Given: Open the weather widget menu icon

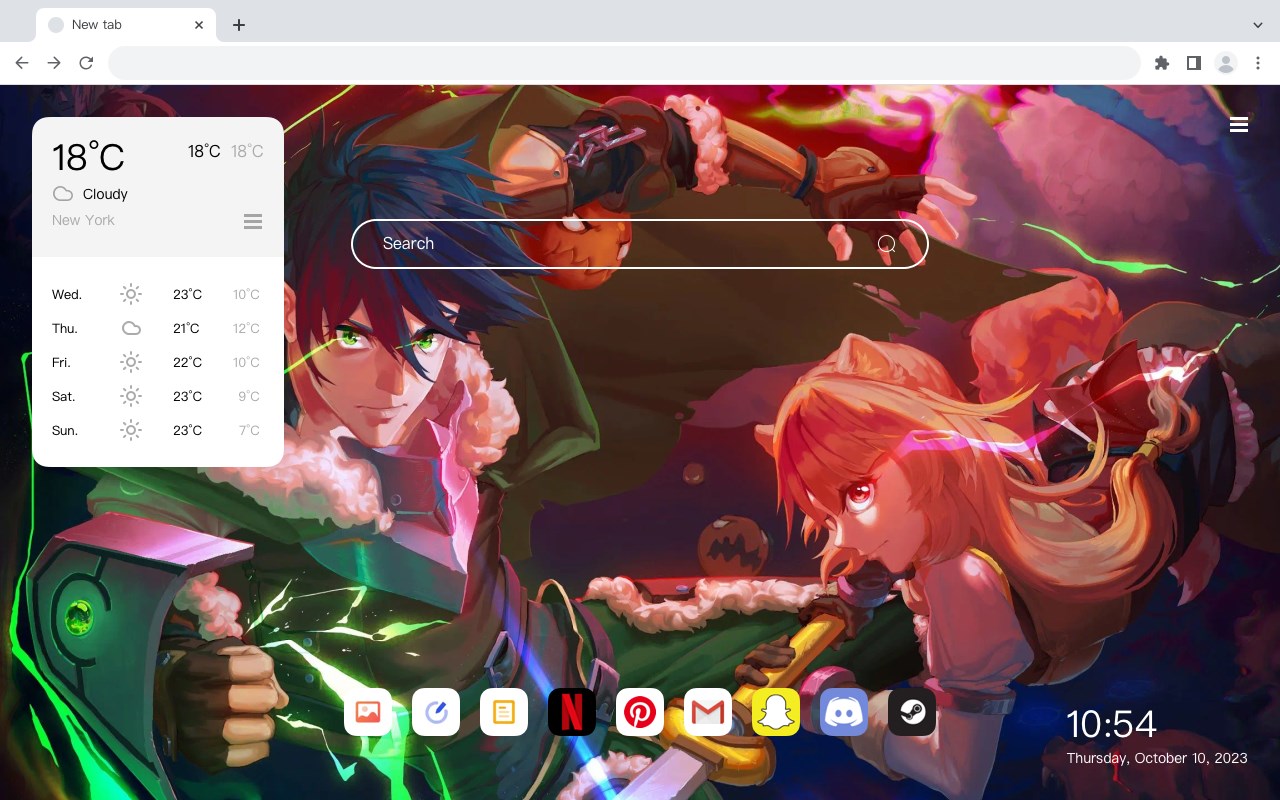Looking at the screenshot, I should 253,221.
